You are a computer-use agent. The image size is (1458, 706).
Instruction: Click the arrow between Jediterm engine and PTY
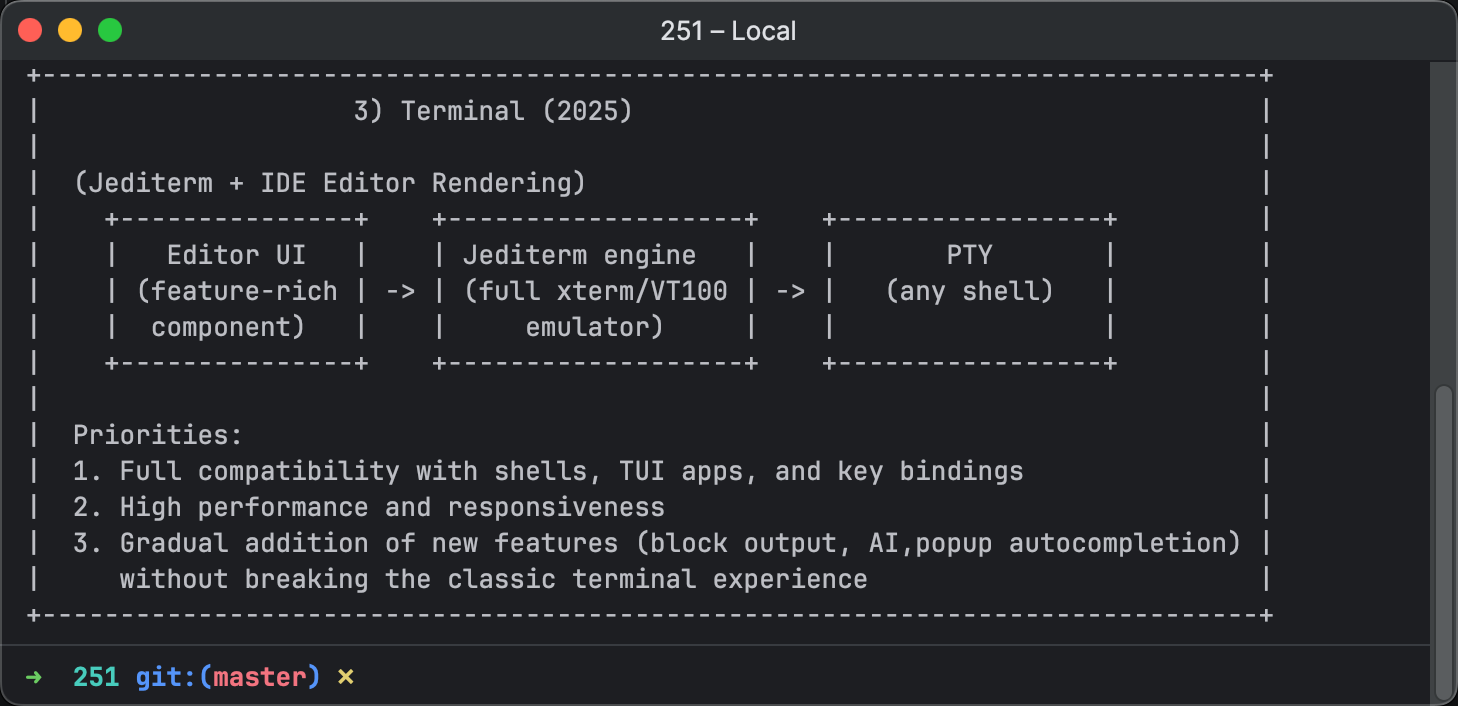791,292
